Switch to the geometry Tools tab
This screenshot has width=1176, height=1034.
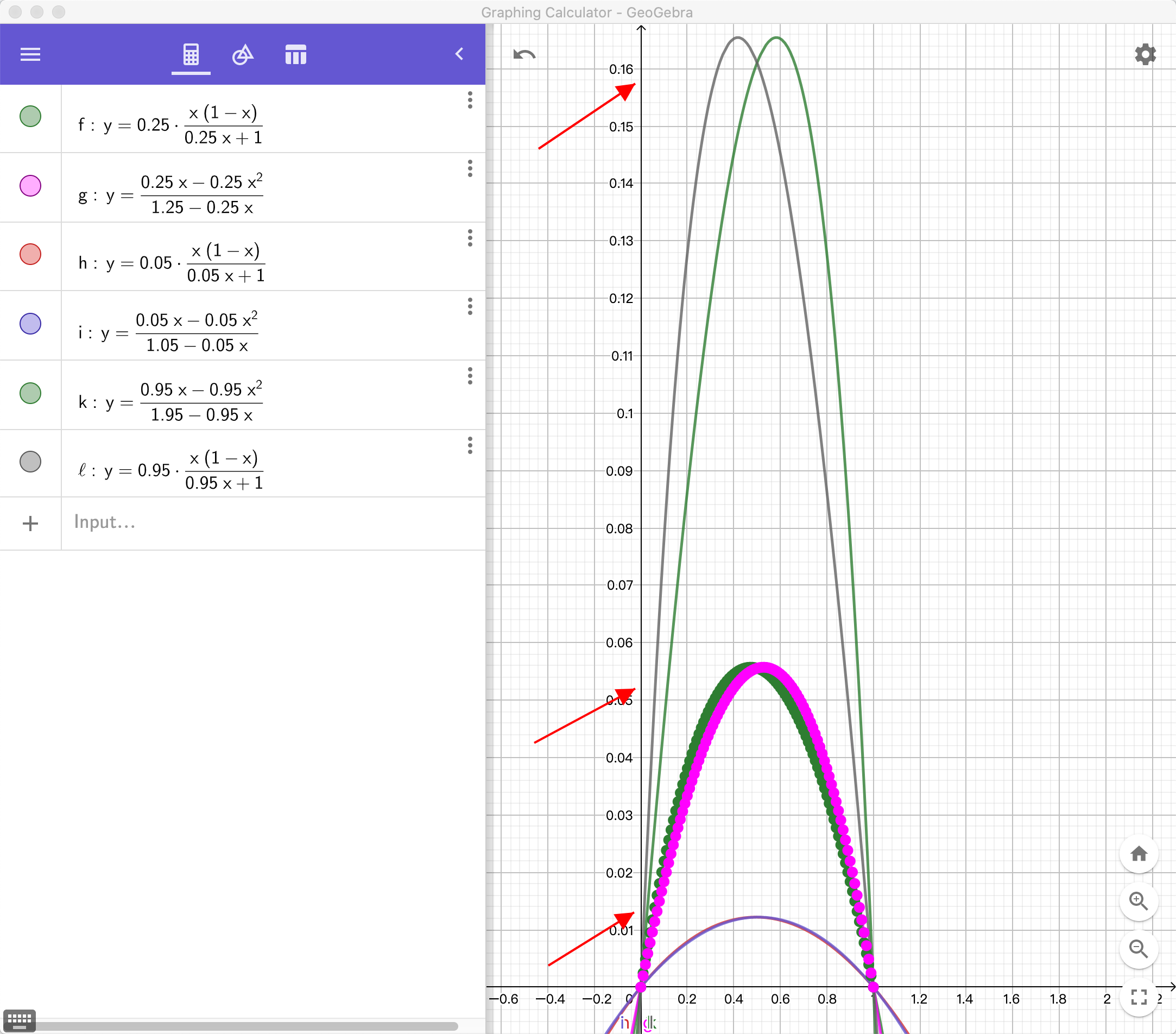[243, 55]
